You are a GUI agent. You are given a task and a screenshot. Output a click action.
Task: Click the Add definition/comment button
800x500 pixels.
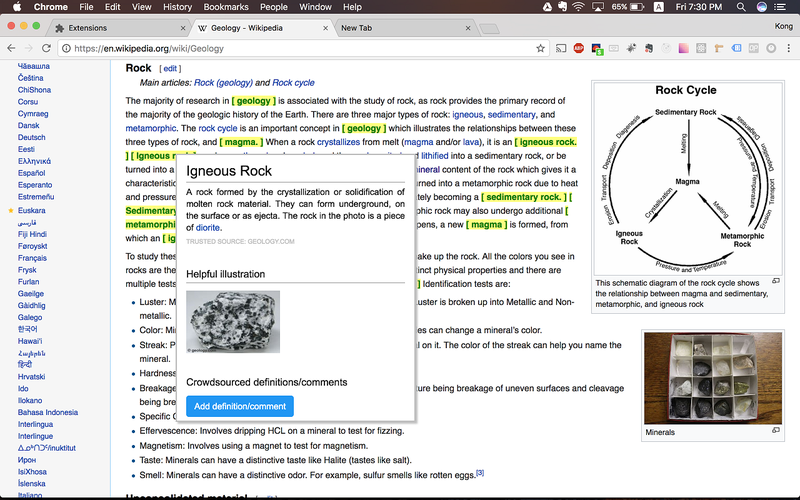pyautogui.click(x=240, y=405)
